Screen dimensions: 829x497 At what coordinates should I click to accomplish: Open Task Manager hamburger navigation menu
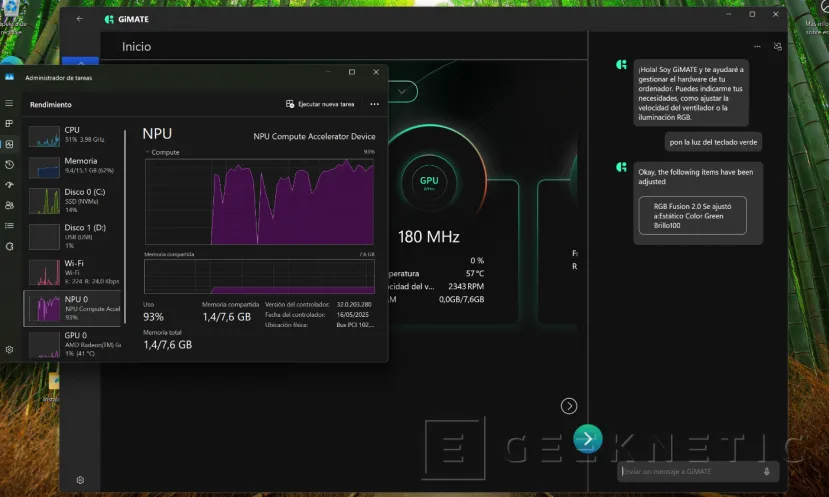[9, 103]
